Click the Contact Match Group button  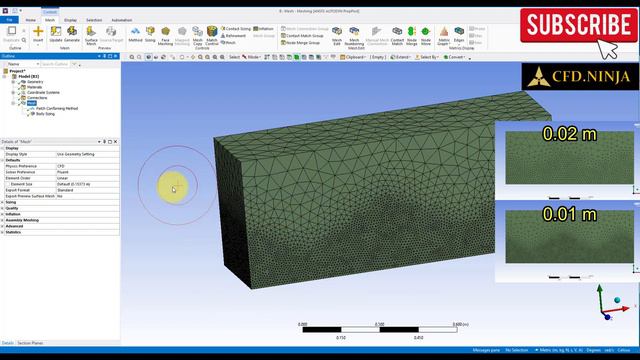click(302, 36)
